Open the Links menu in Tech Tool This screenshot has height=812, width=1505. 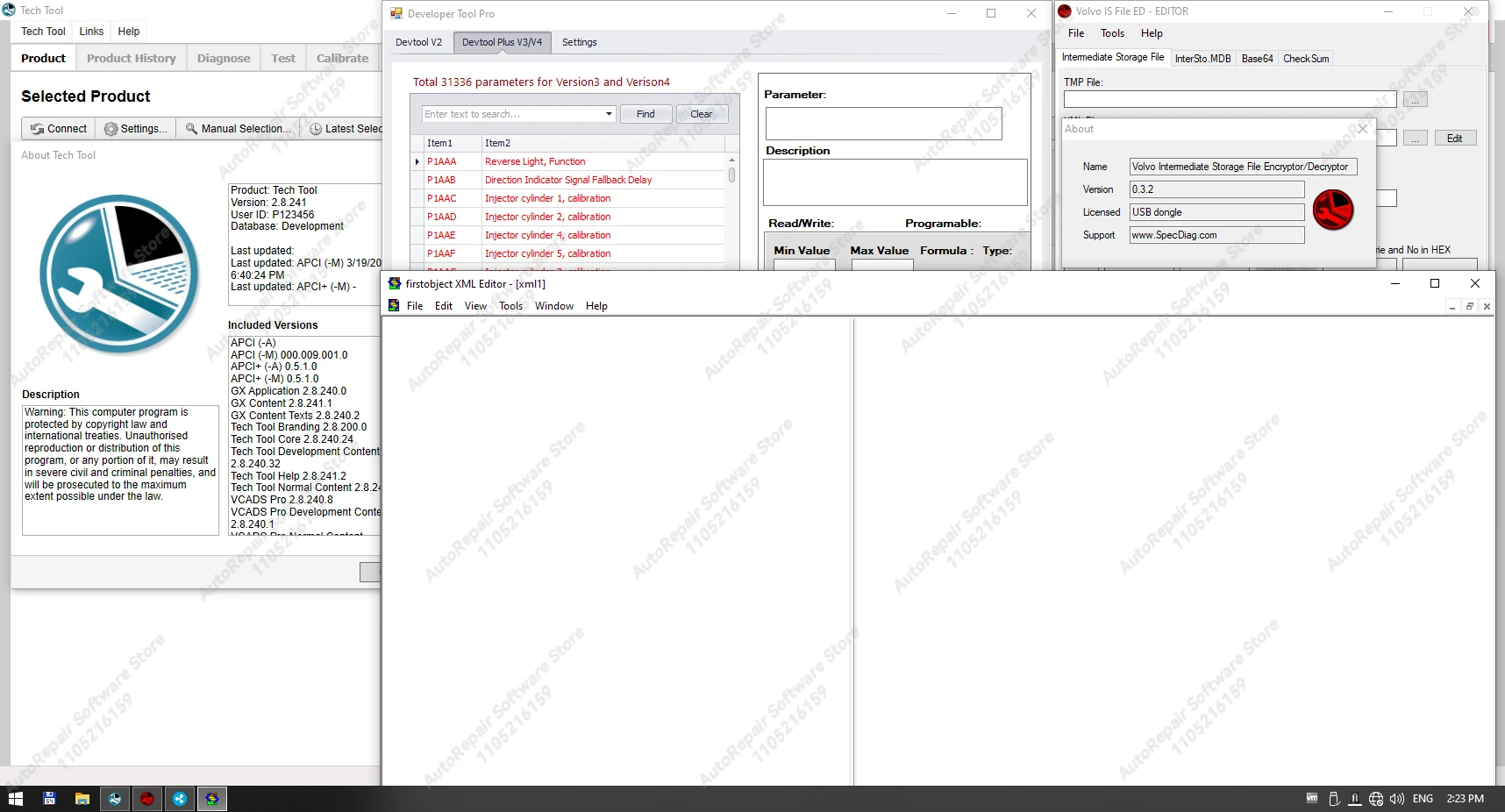(x=91, y=32)
